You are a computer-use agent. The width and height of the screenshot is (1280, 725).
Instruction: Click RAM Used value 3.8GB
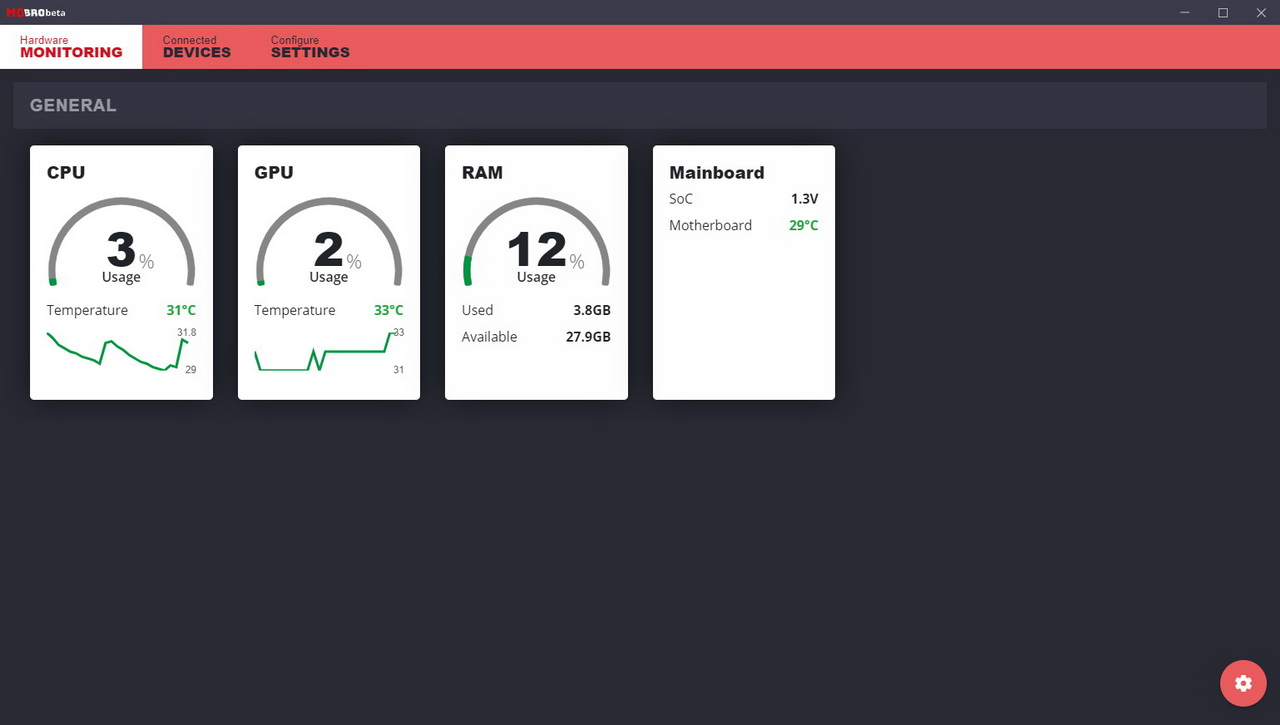[x=592, y=310]
